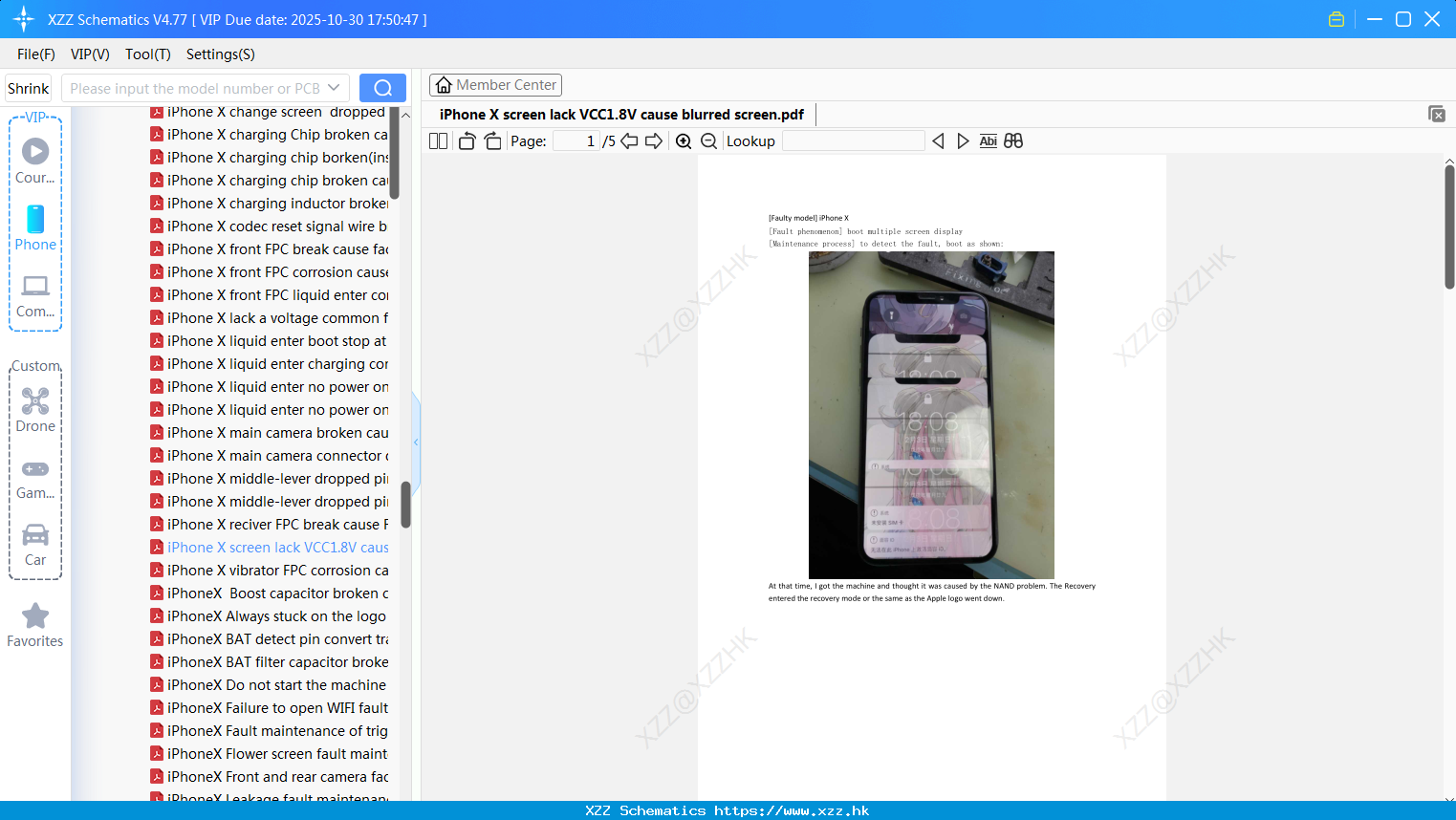
Task: Open iPhoneX Do not start the machine
Action: point(269,685)
